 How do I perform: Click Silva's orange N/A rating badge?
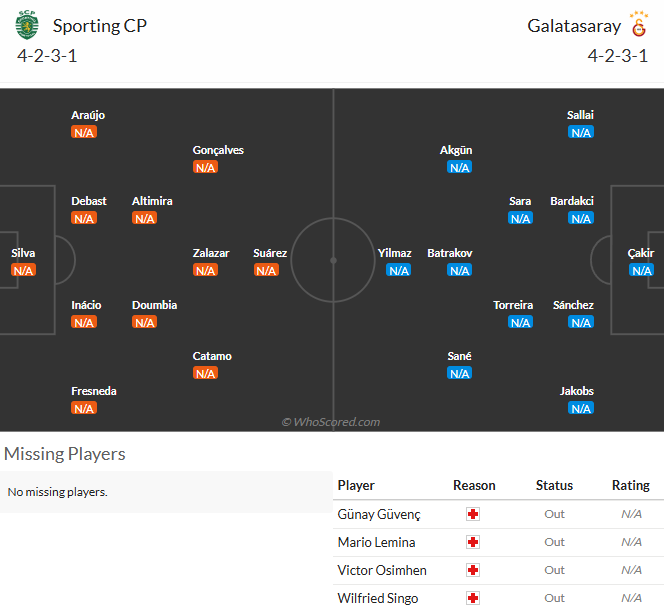(x=23, y=270)
